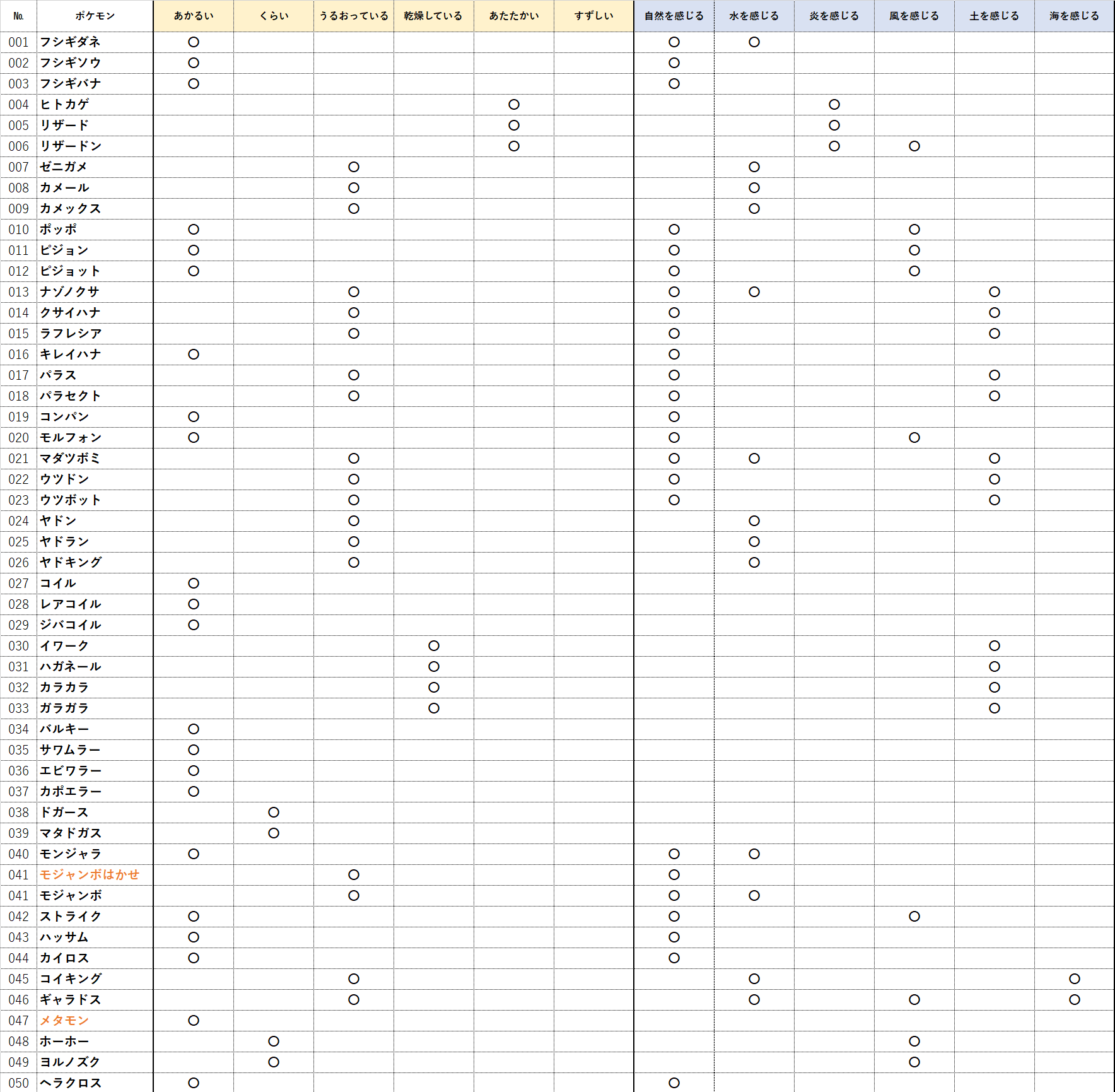The image size is (1115, 1092).
Task: Click フシギダネ's circle in 水を感じる column
Action: click(754, 42)
